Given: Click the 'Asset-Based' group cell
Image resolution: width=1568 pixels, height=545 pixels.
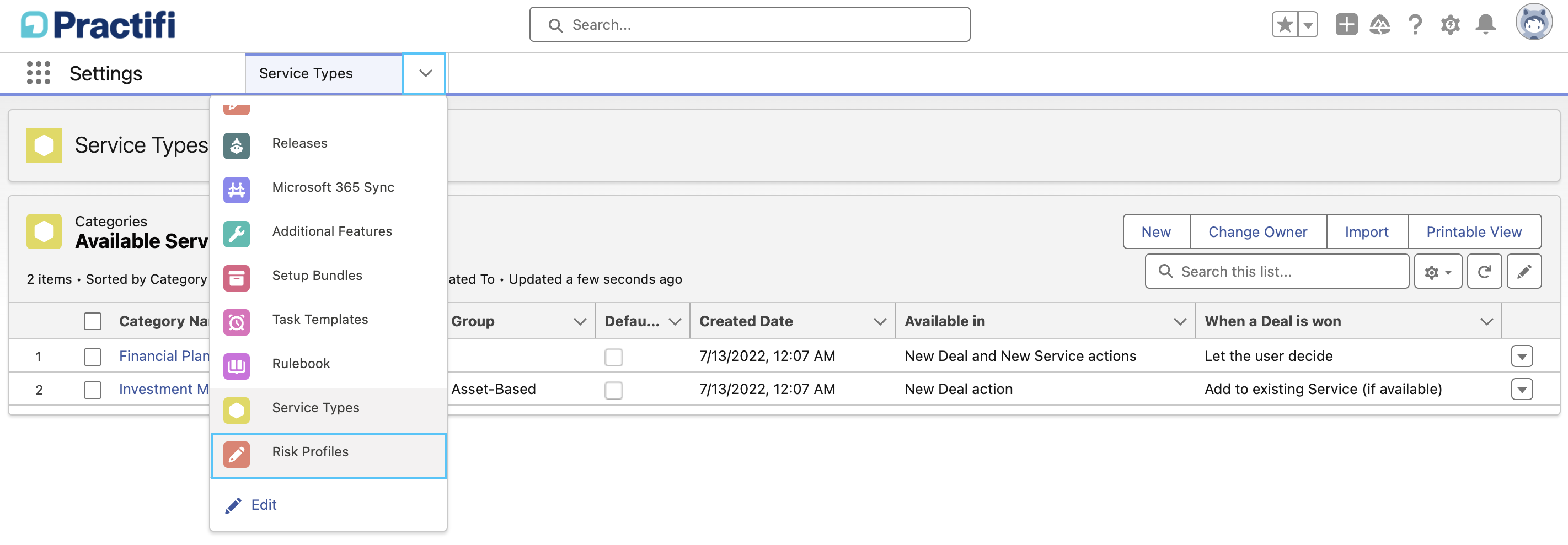Looking at the screenshot, I should click(x=493, y=389).
